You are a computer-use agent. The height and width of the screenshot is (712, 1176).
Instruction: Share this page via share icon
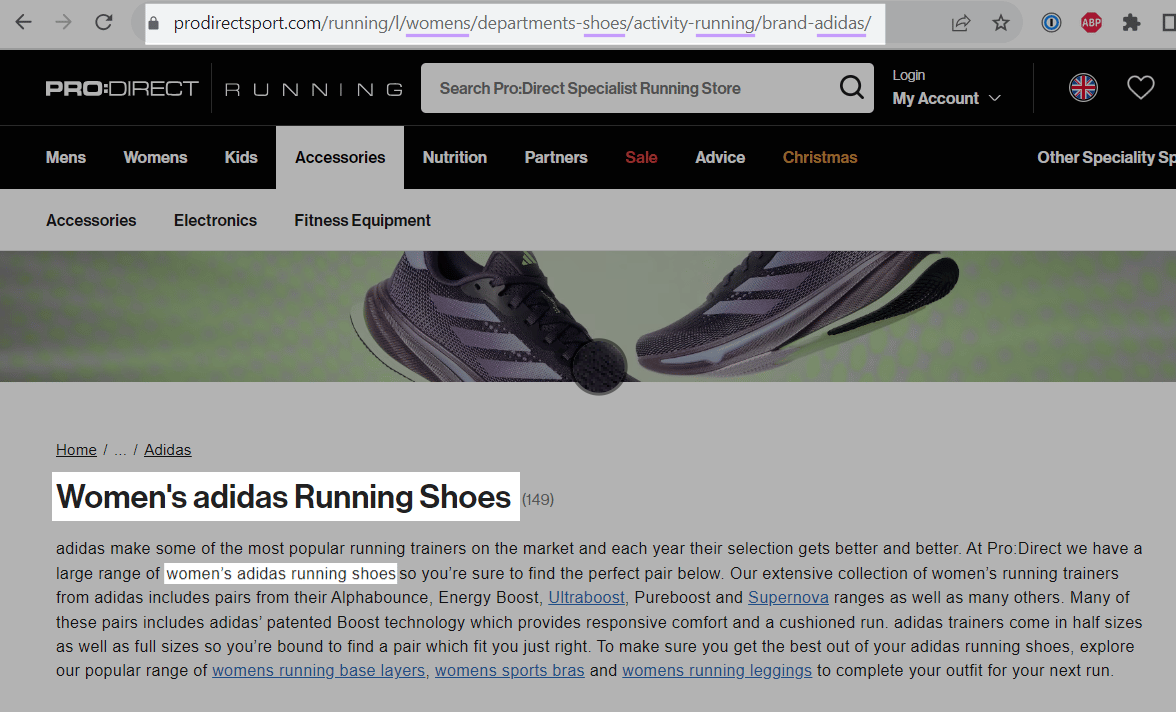click(x=961, y=23)
